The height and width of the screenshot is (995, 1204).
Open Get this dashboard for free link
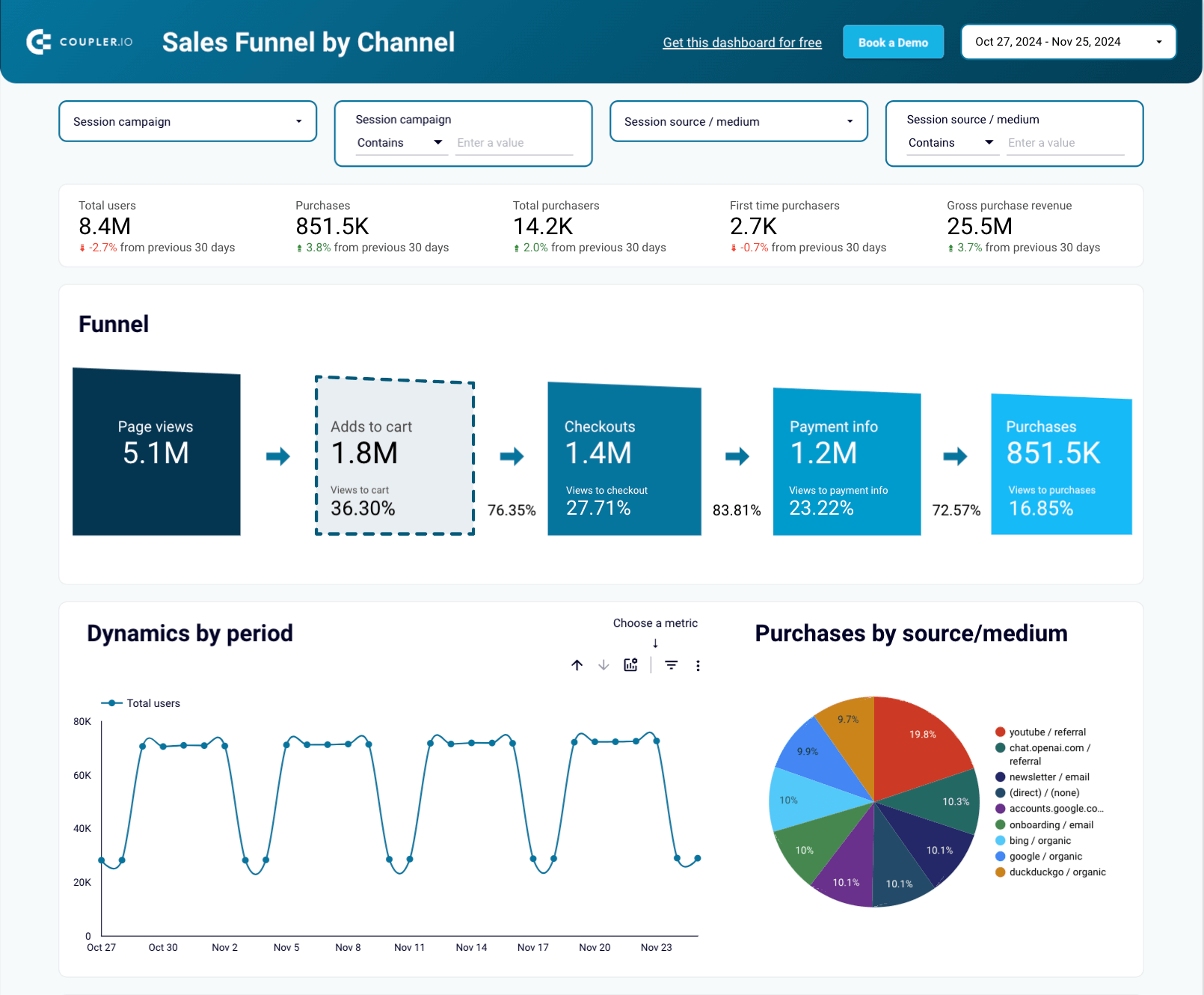click(x=742, y=43)
